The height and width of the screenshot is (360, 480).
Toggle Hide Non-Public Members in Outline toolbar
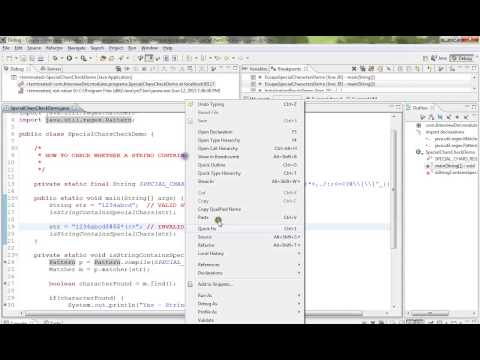click(457, 117)
